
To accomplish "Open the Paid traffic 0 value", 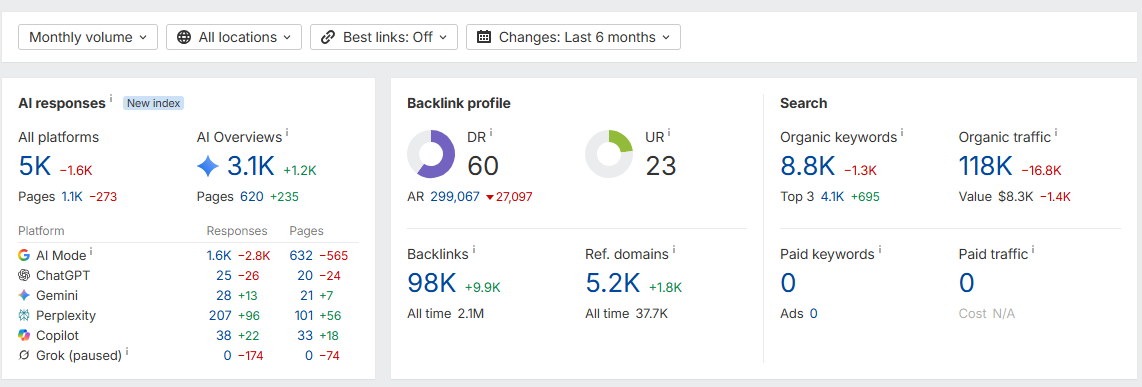I will [x=966, y=283].
